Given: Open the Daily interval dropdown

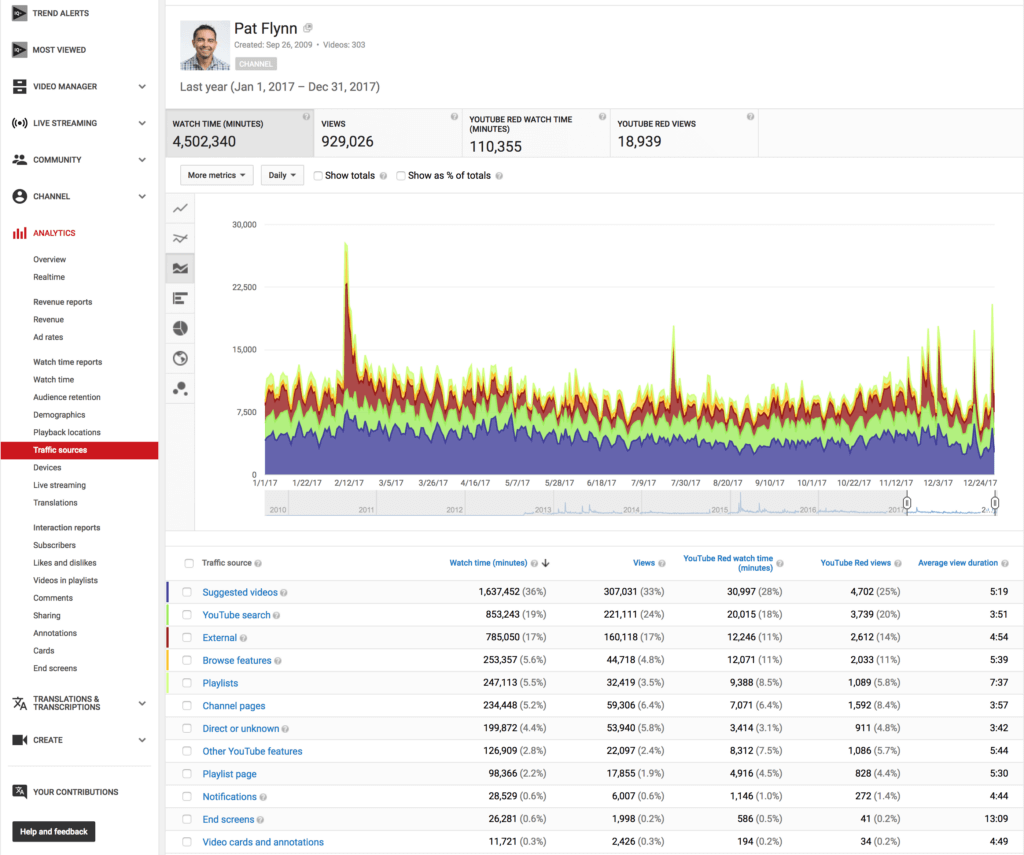Looking at the screenshot, I should tap(282, 175).
